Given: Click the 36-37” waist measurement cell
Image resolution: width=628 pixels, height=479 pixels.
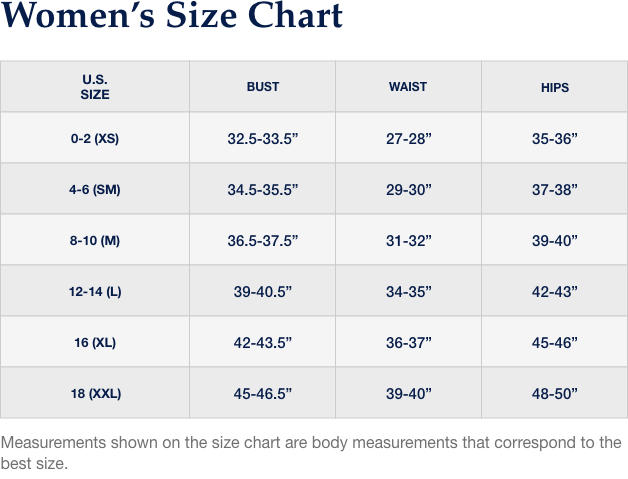Looking at the screenshot, I should pos(408,343).
